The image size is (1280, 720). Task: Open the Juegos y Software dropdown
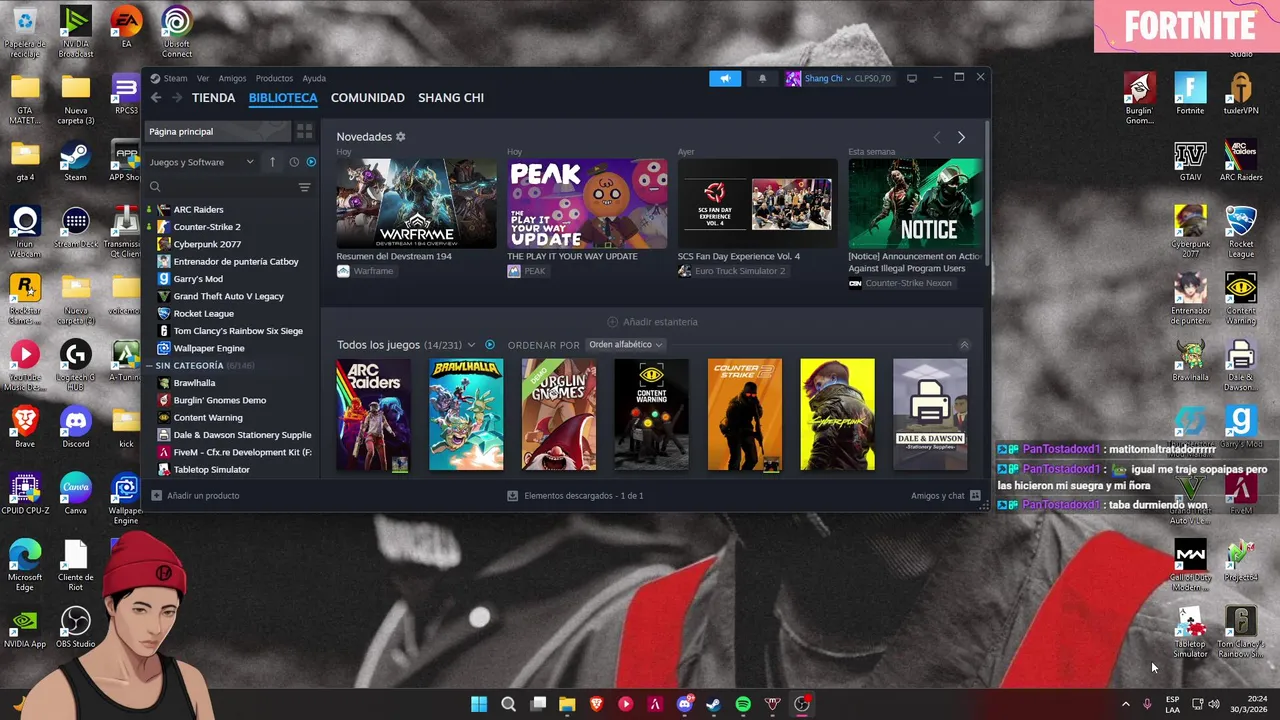click(202, 162)
